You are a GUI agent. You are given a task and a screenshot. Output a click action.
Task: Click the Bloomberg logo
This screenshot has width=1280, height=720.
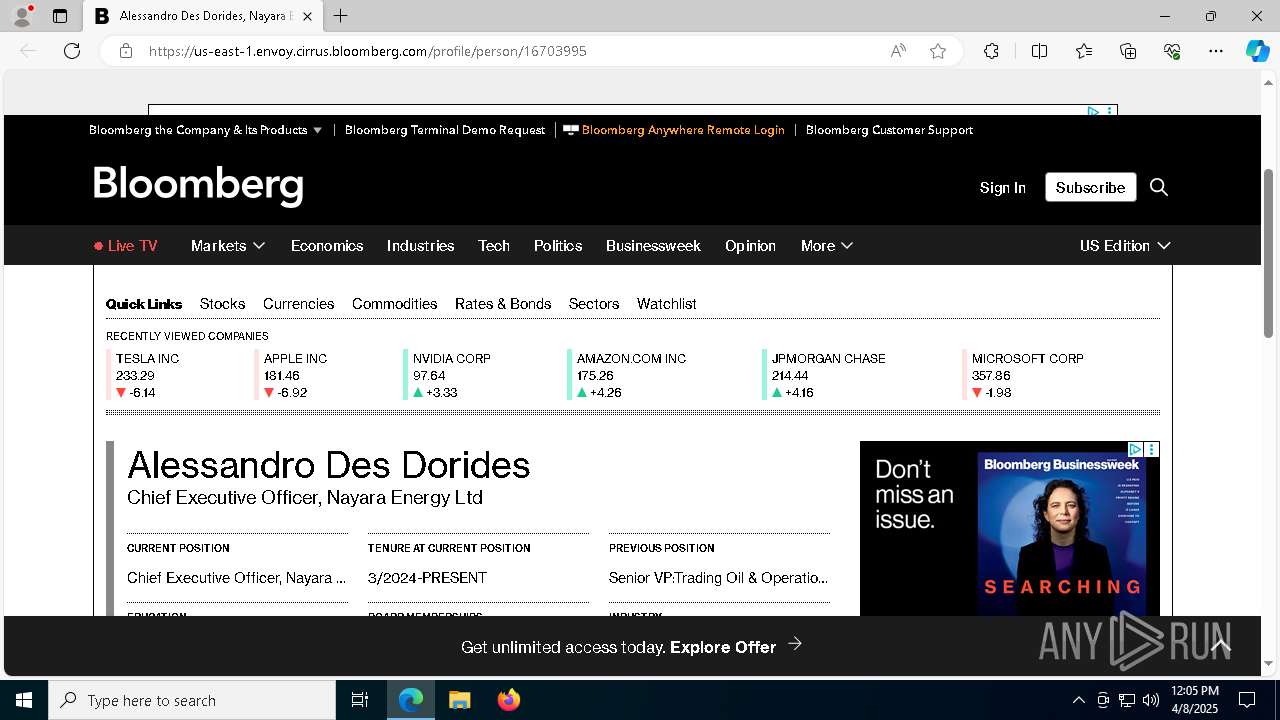[x=198, y=186]
